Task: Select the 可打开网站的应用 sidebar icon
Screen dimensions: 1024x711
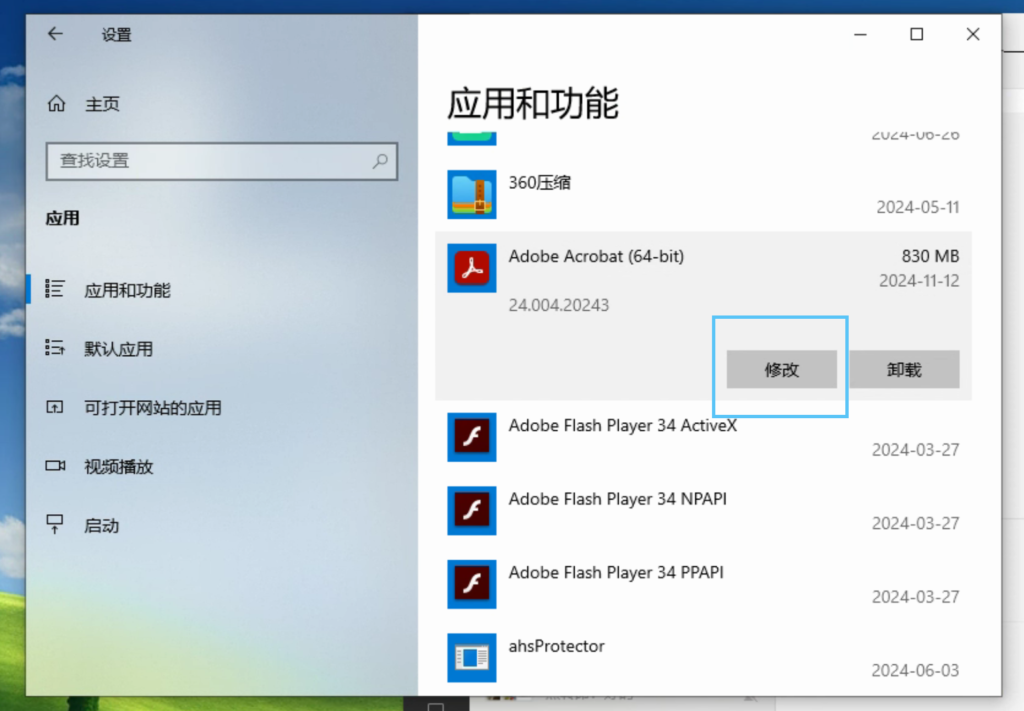Action: (x=55, y=407)
